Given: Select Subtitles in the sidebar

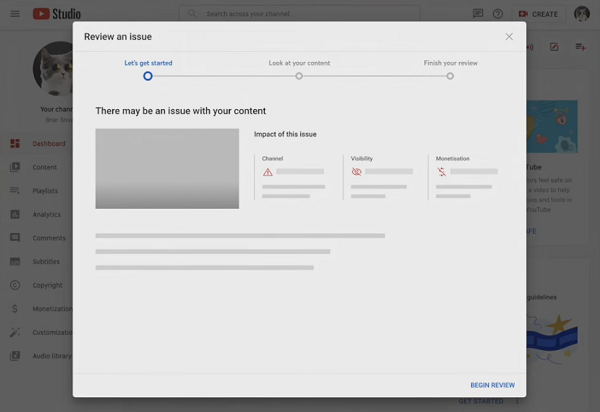Looking at the screenshot, I should pos(46,262).
